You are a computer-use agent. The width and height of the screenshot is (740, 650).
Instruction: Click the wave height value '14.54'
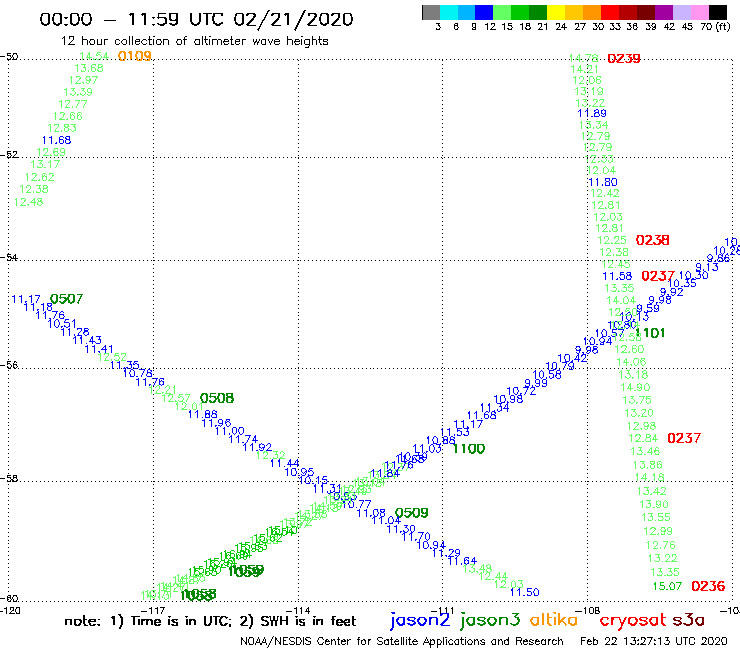[94, 56]
